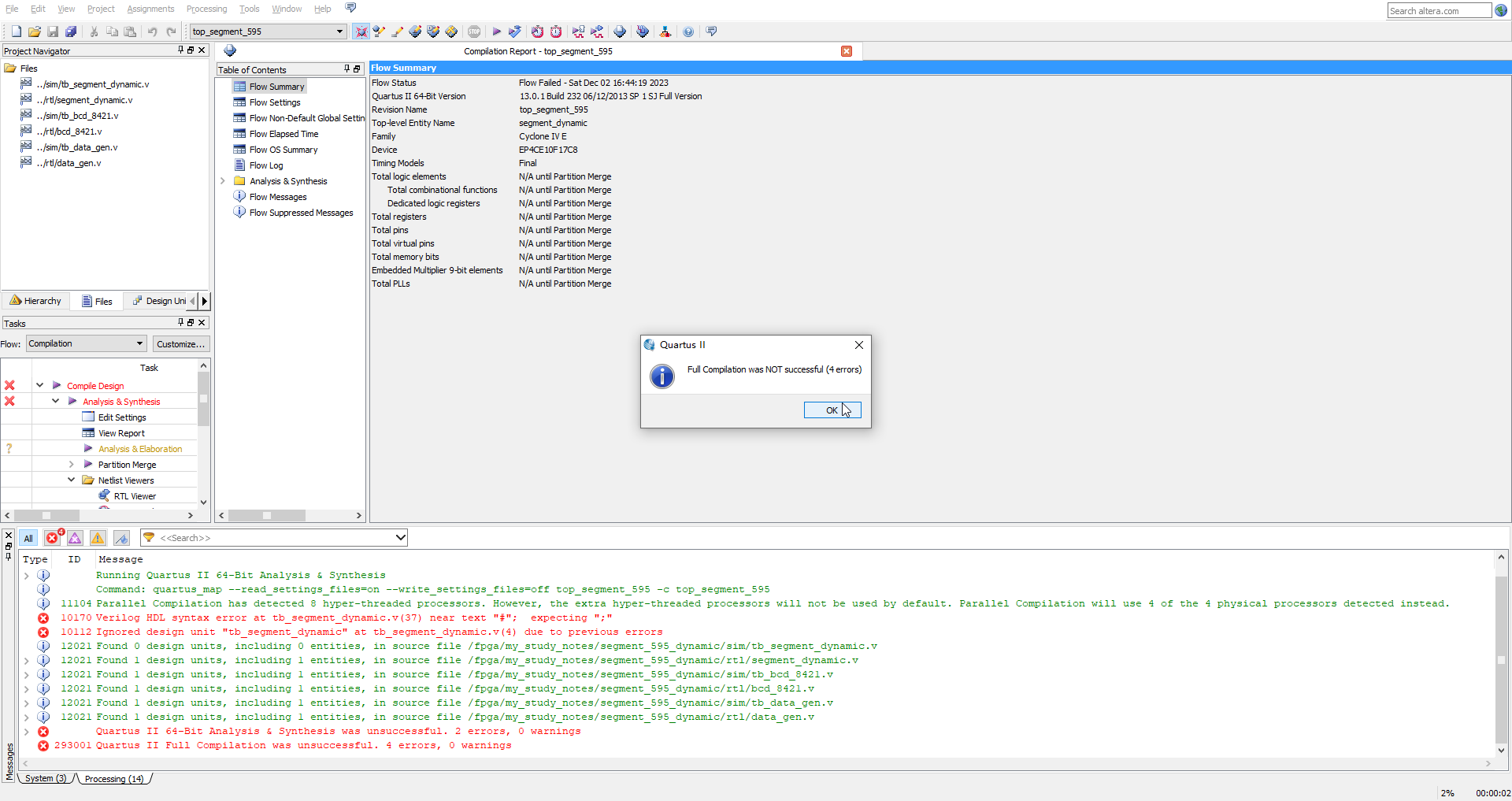1512x801 pixels.
Task: Open the File menu
Action: tap(12, 9)
